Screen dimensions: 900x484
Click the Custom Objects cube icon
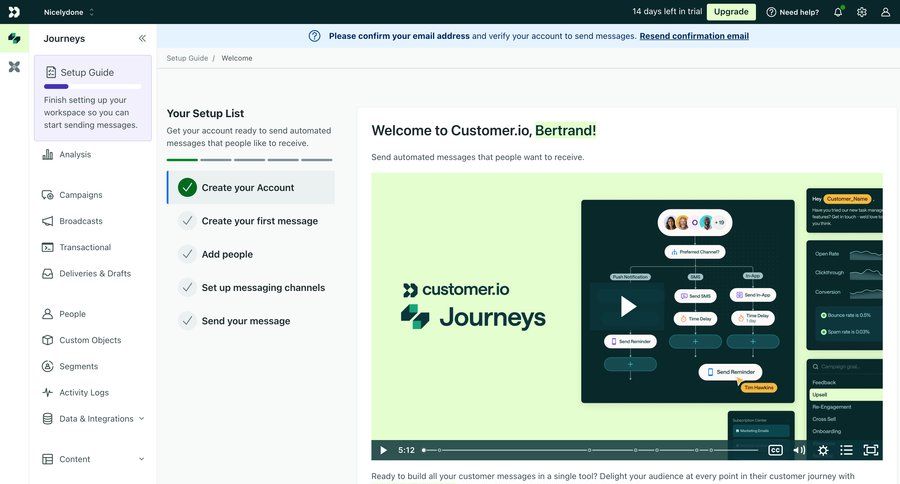48,340
